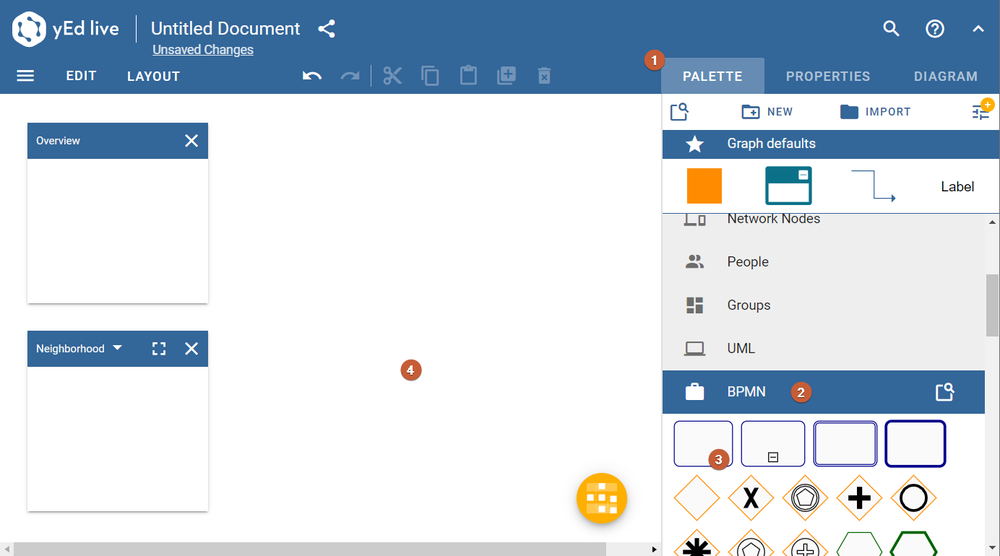The width and height of the screenshot is (1000, 556).
Task: Click the horizontal scrollbar right arrow
Action: click(x=654, y=549)
